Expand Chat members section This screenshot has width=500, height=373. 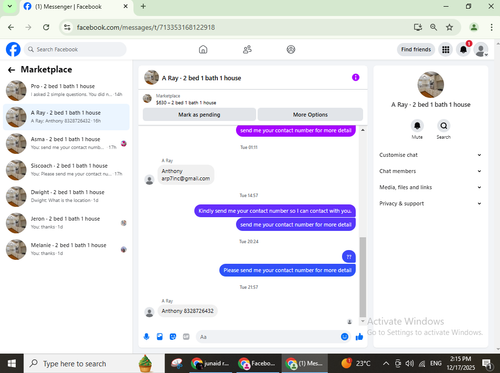pos(430,171)
